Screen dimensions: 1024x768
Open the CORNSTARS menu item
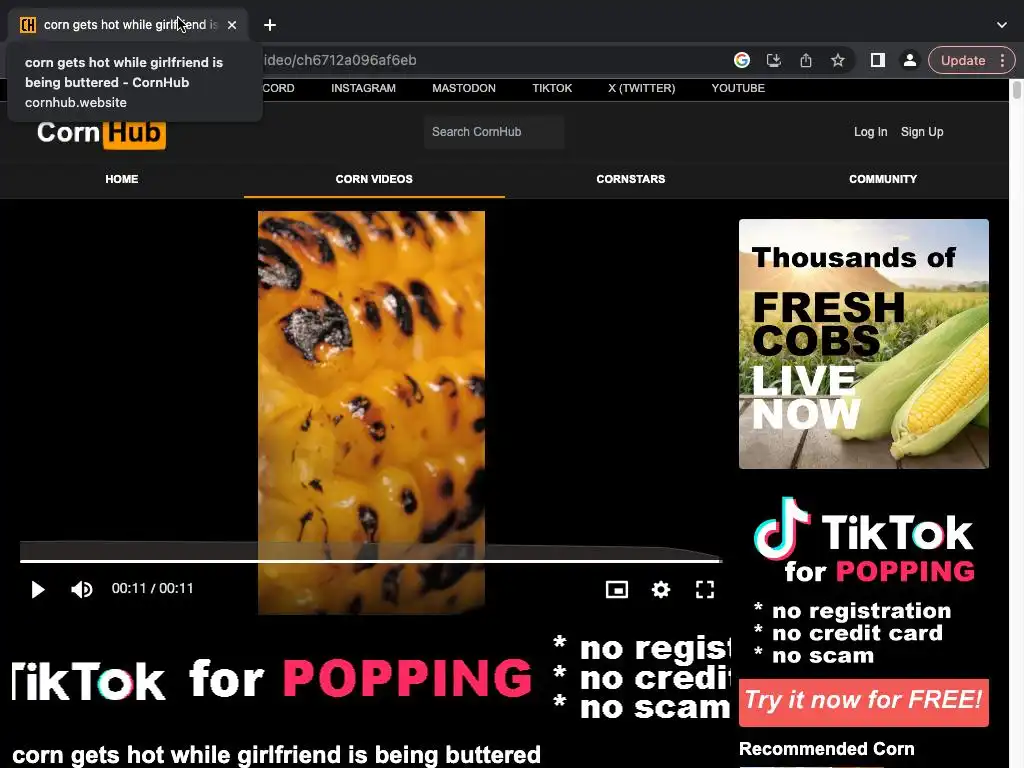pyautogui.click(x=631, y=179)
